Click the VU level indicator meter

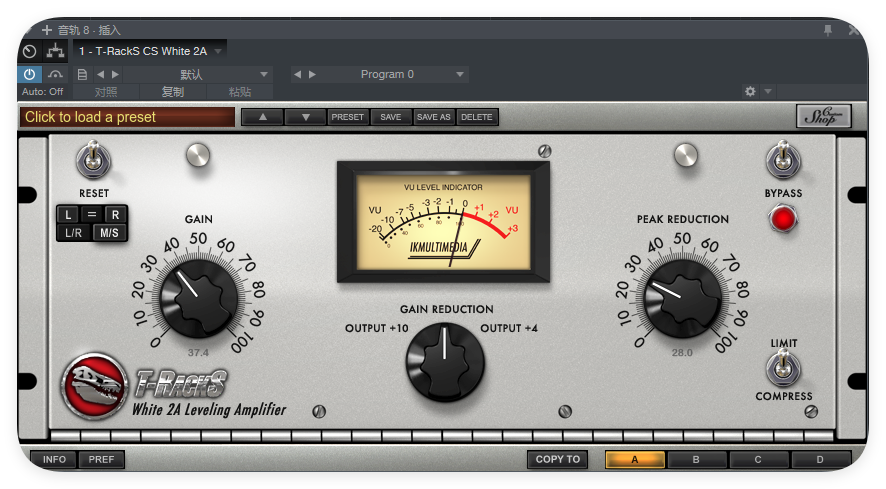click(444, 222)
